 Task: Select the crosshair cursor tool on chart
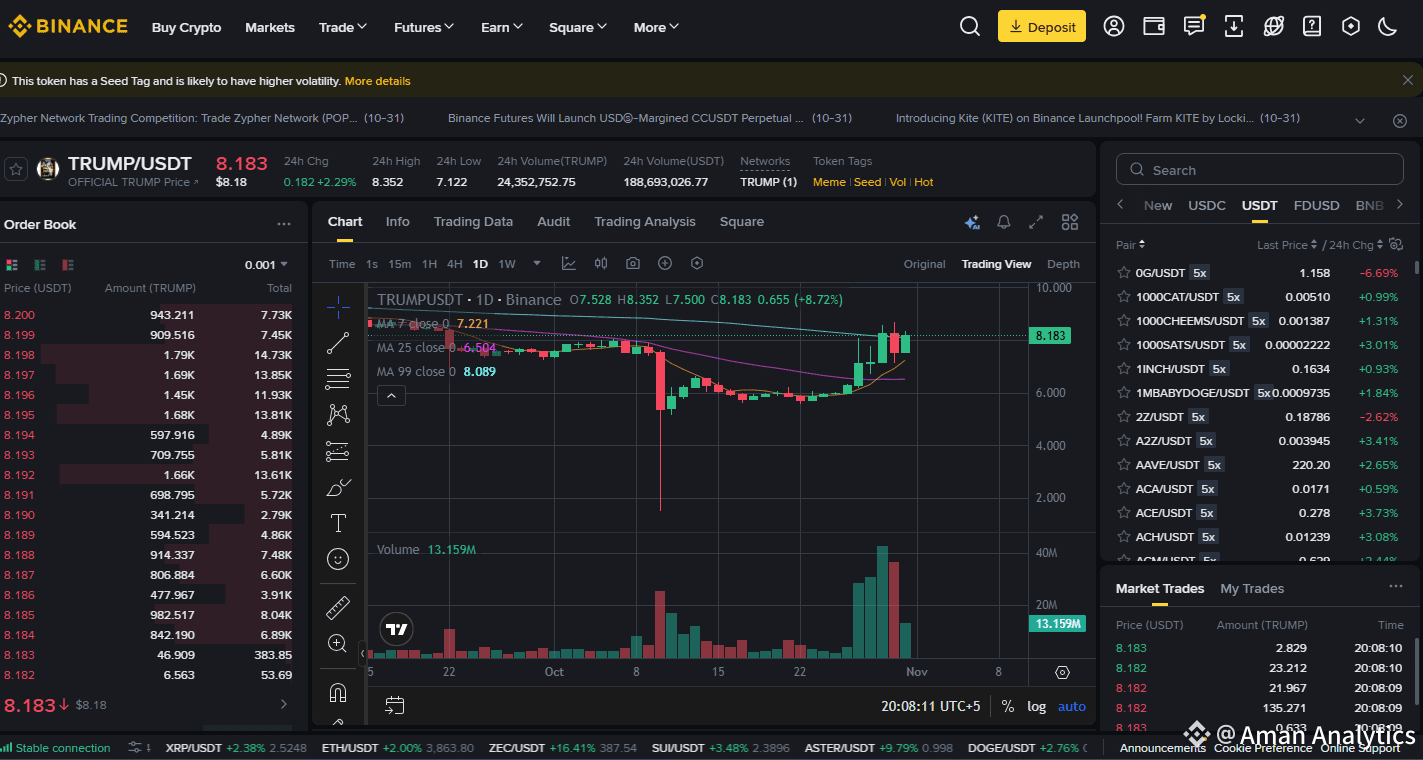pos(338,306)
